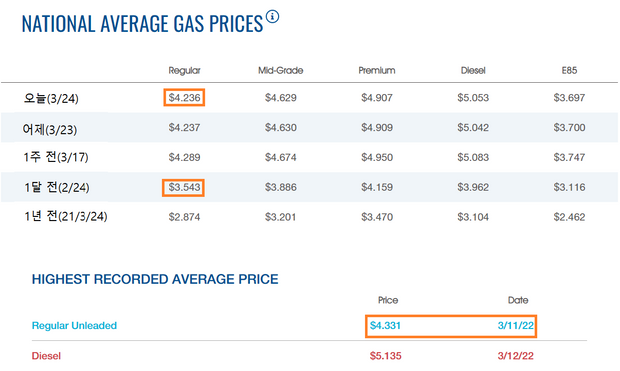
Task: Click the info icon beside National Average Gas Prices
Action: click(x=272, y=17)
